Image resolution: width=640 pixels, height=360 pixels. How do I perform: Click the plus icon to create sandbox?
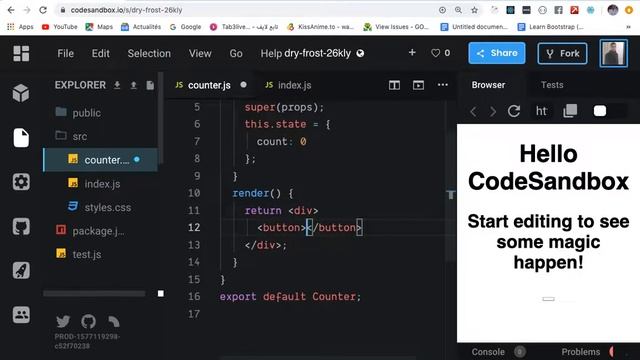click(x=412, y=52)
